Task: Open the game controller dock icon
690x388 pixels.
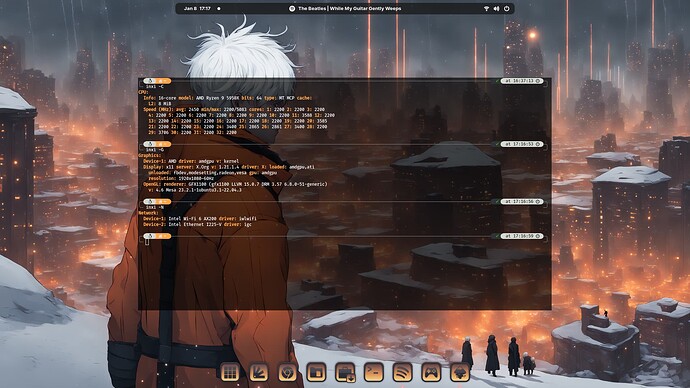Action: tap(431, 373)
